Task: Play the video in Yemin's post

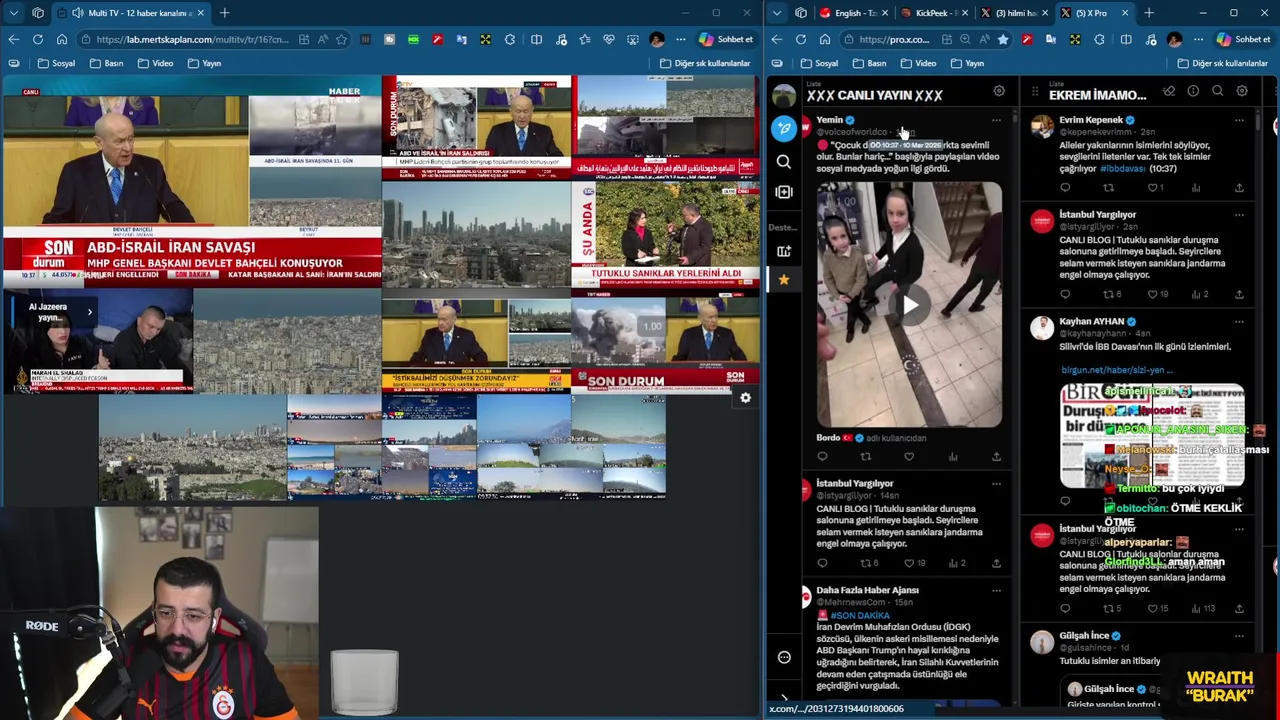Action: (x=910, y=306)
